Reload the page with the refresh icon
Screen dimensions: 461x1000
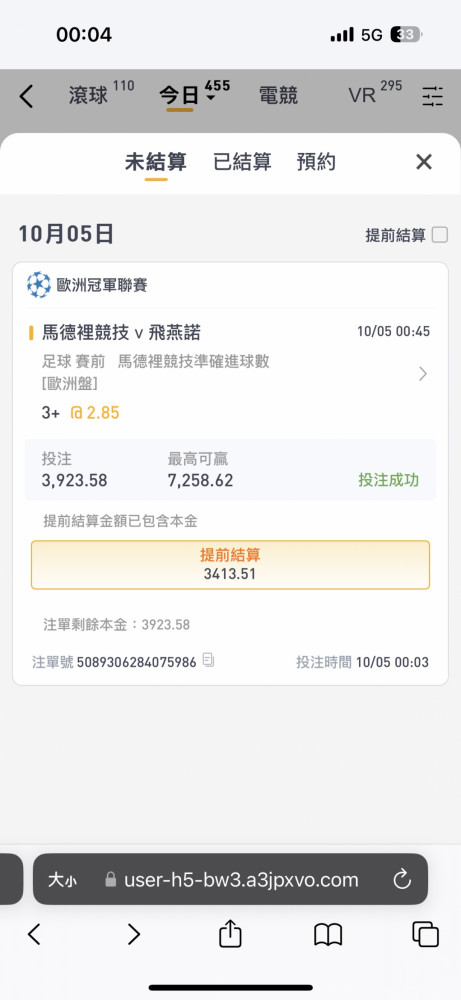point(402,881)
